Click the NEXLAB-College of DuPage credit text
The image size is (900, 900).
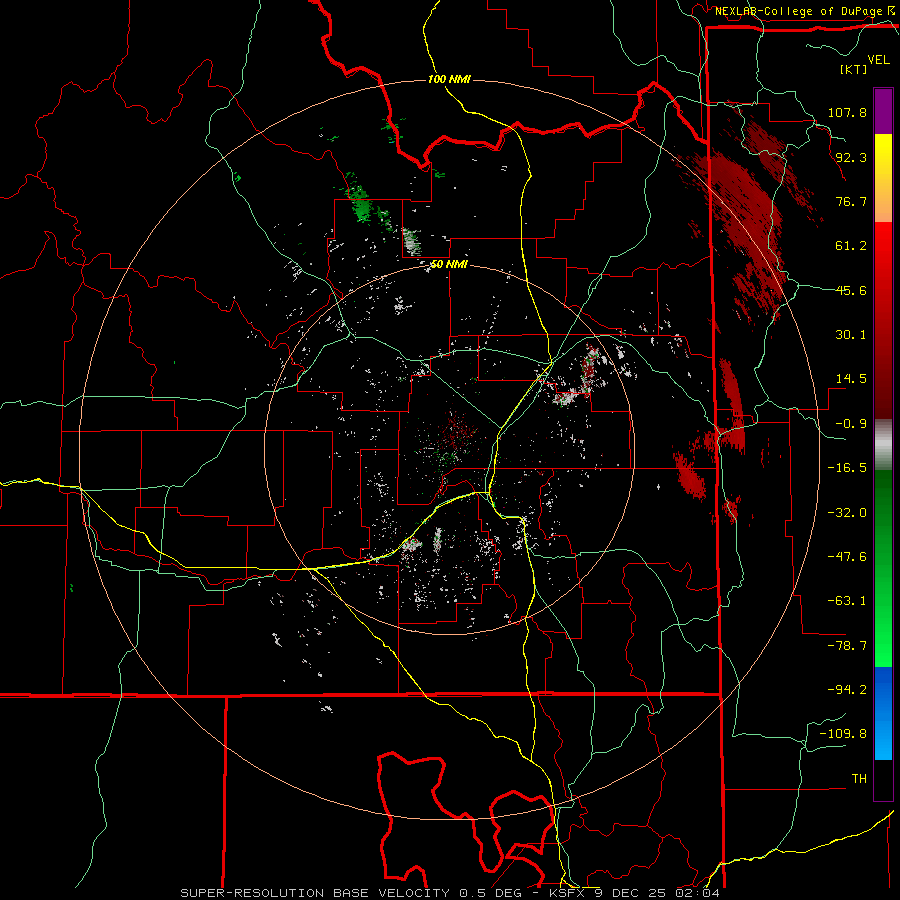(x=800, y=11)
